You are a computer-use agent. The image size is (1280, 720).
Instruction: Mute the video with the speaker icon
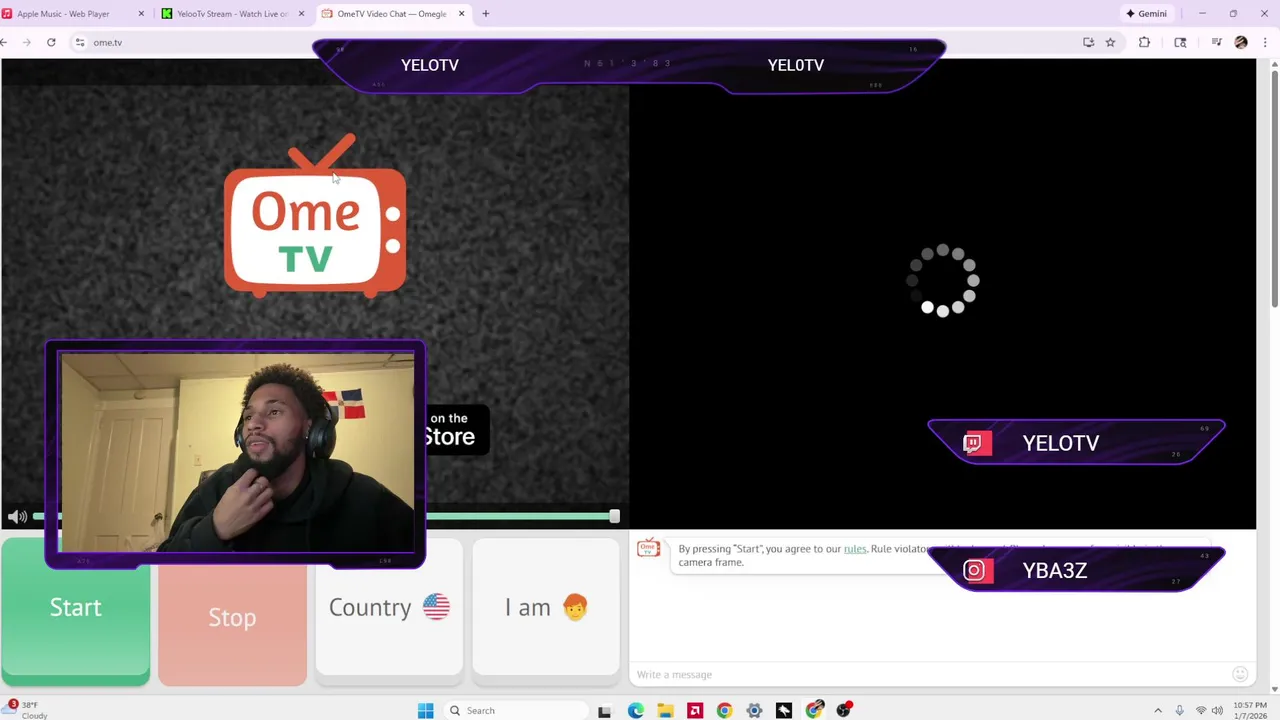17,517
